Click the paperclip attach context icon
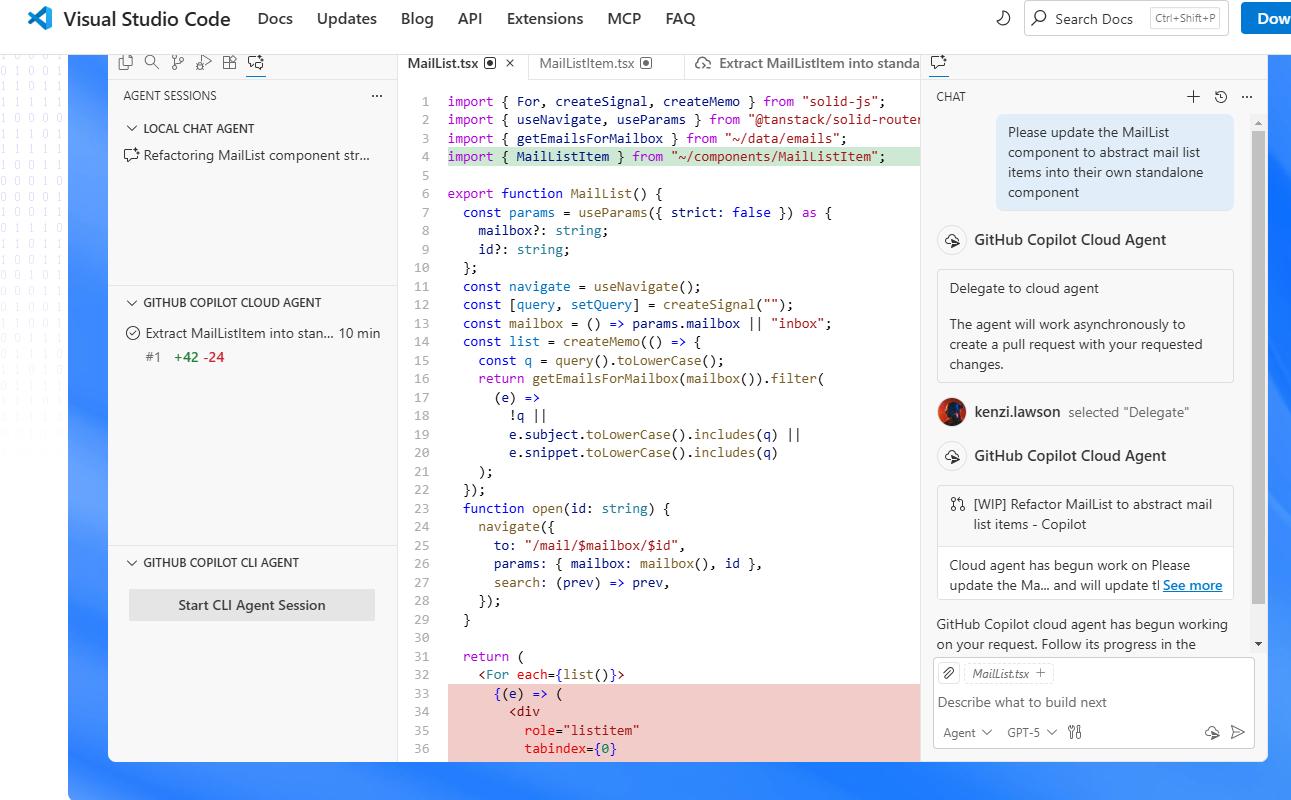The image size is (1291, 800). point(949,673)
